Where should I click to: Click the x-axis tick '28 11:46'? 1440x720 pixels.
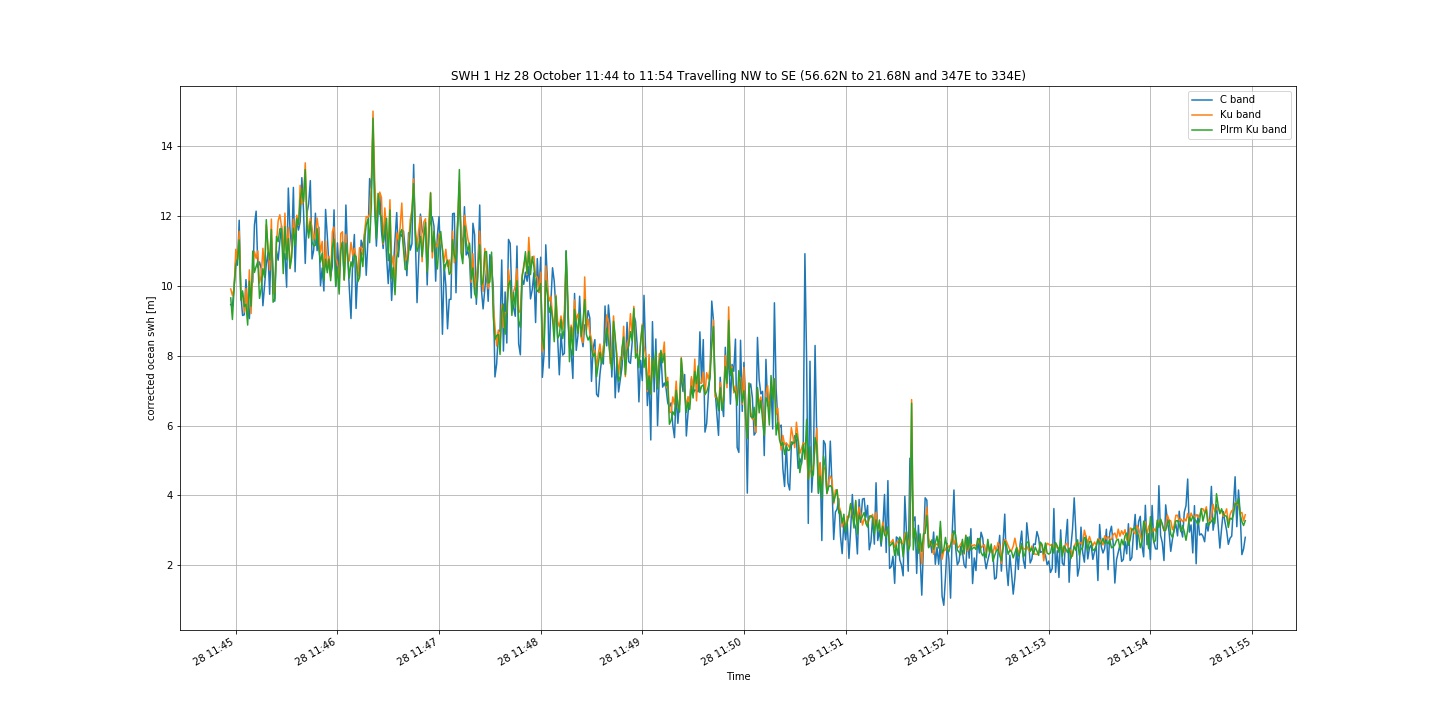pyautogui.click(x=318, y=651)
